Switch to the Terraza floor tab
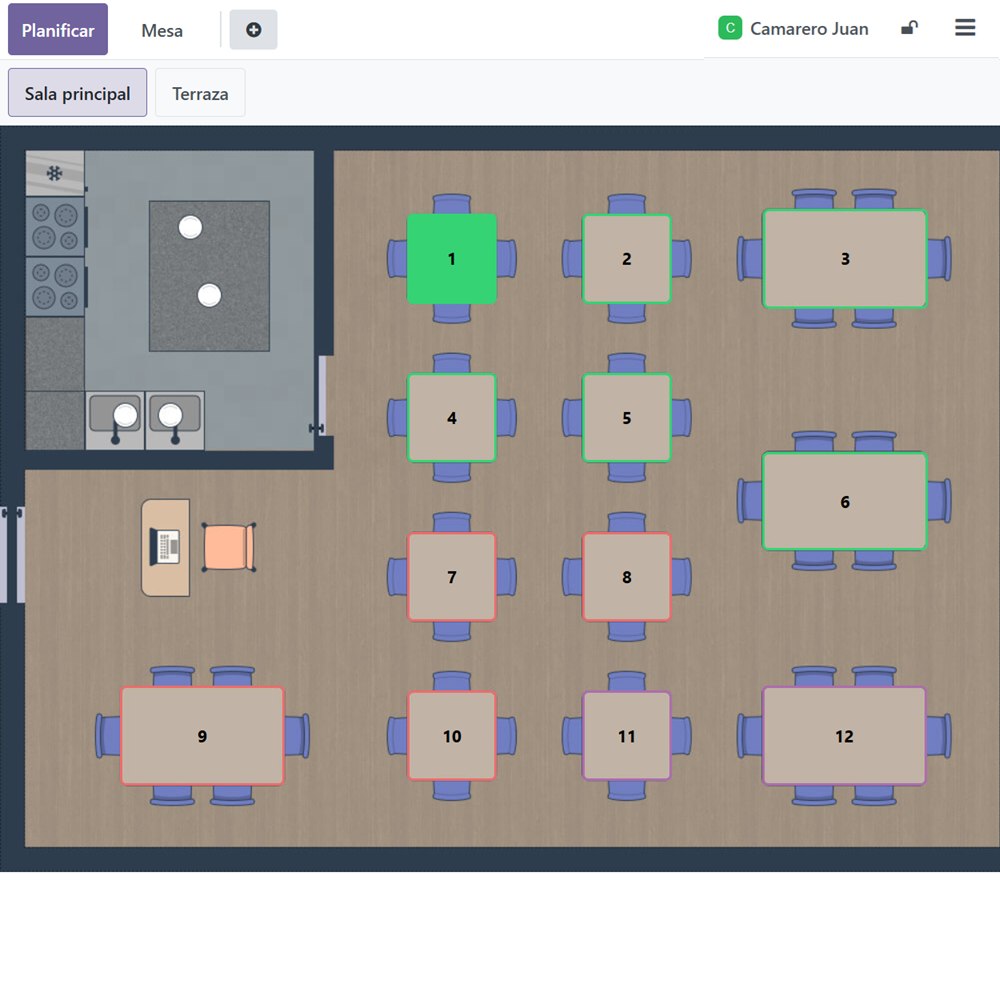 [200, 94]
